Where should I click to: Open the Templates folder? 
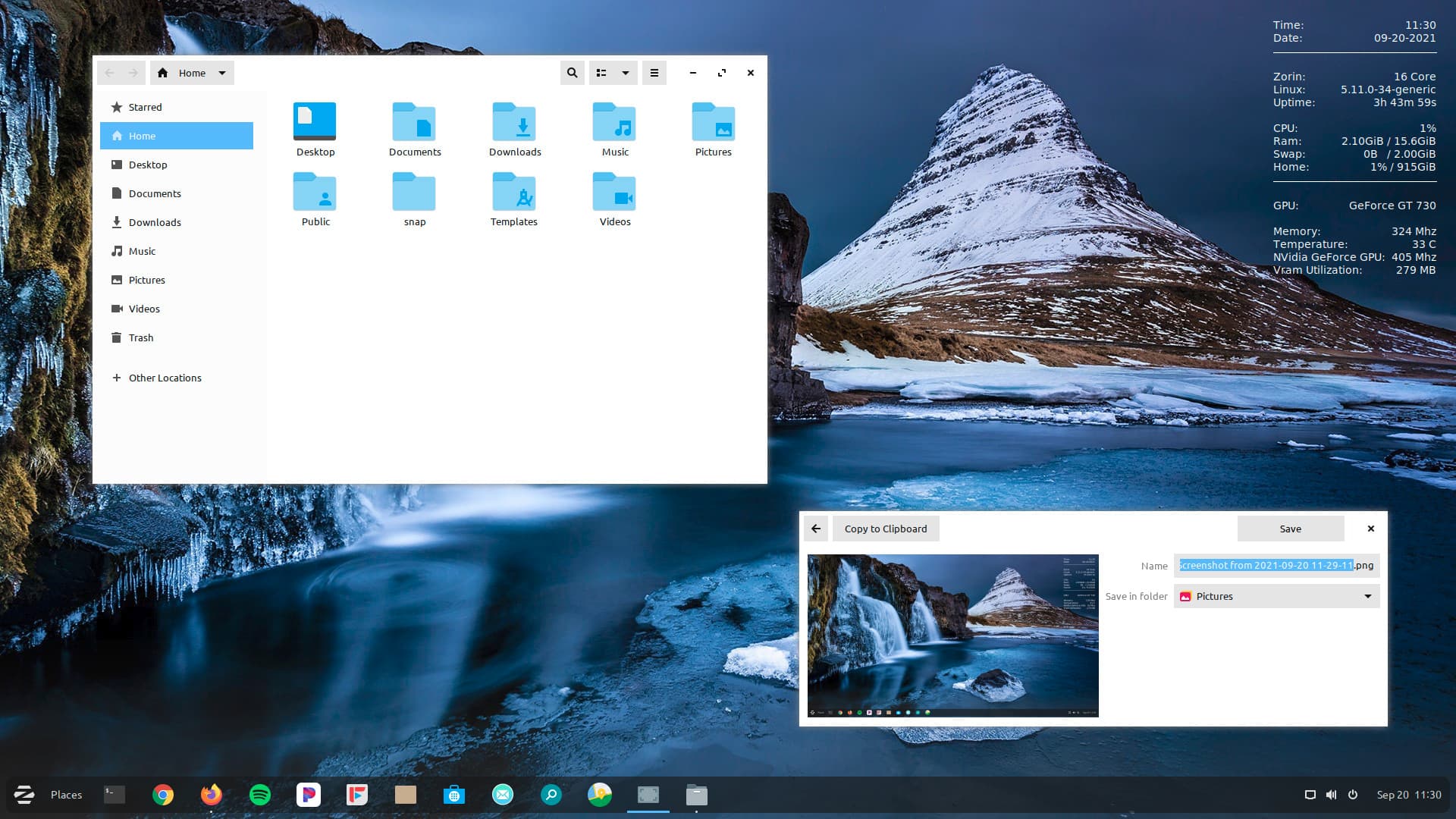click(513, 193)
